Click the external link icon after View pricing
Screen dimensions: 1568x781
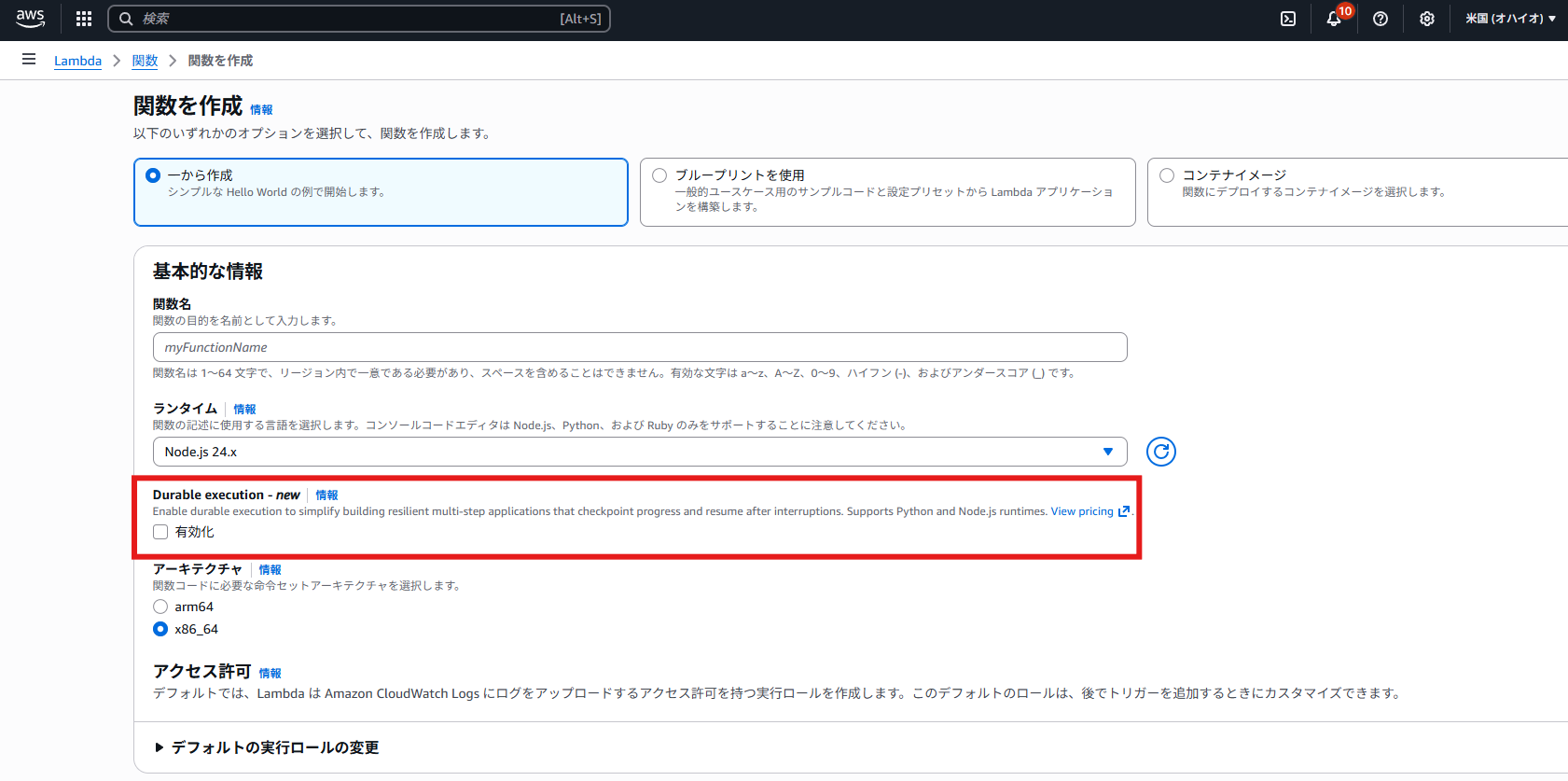(x=1124, y=511)
